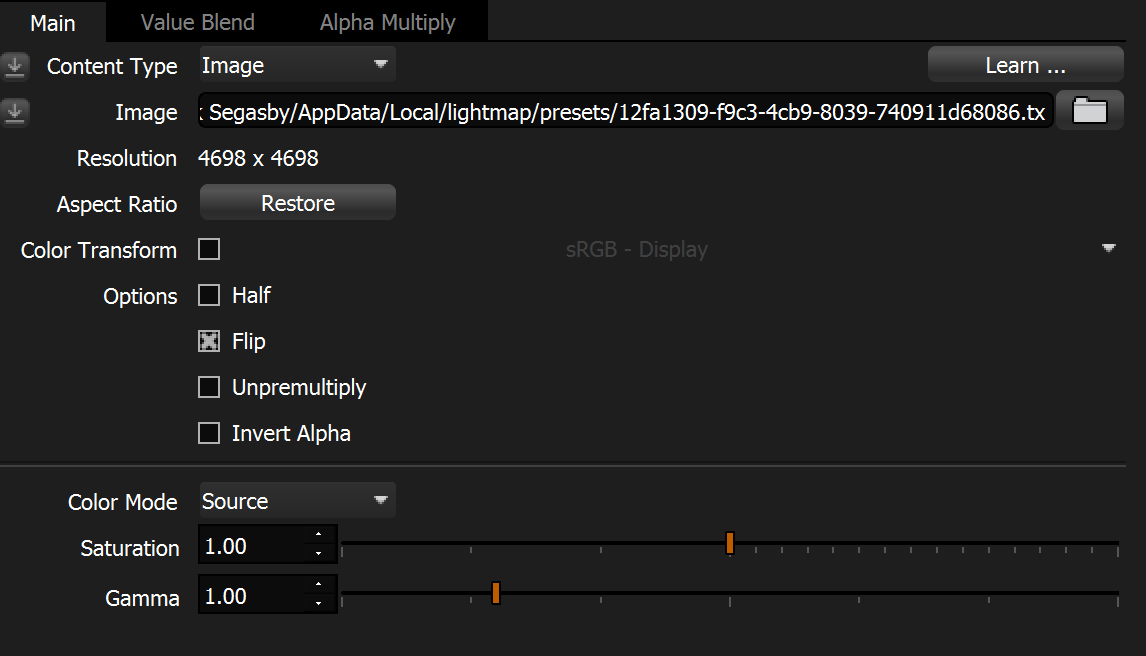
Task: Switch to the Value Blend tab
Action: (x=198, y=22)
